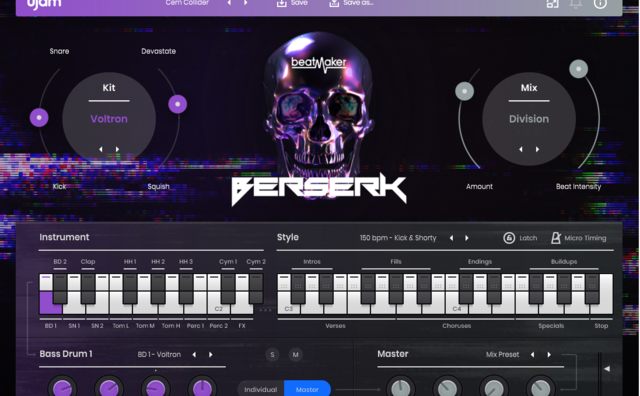640x396 pixels.
Task: Select previous Master Mix Preset arrow
Action: (533, 354)
